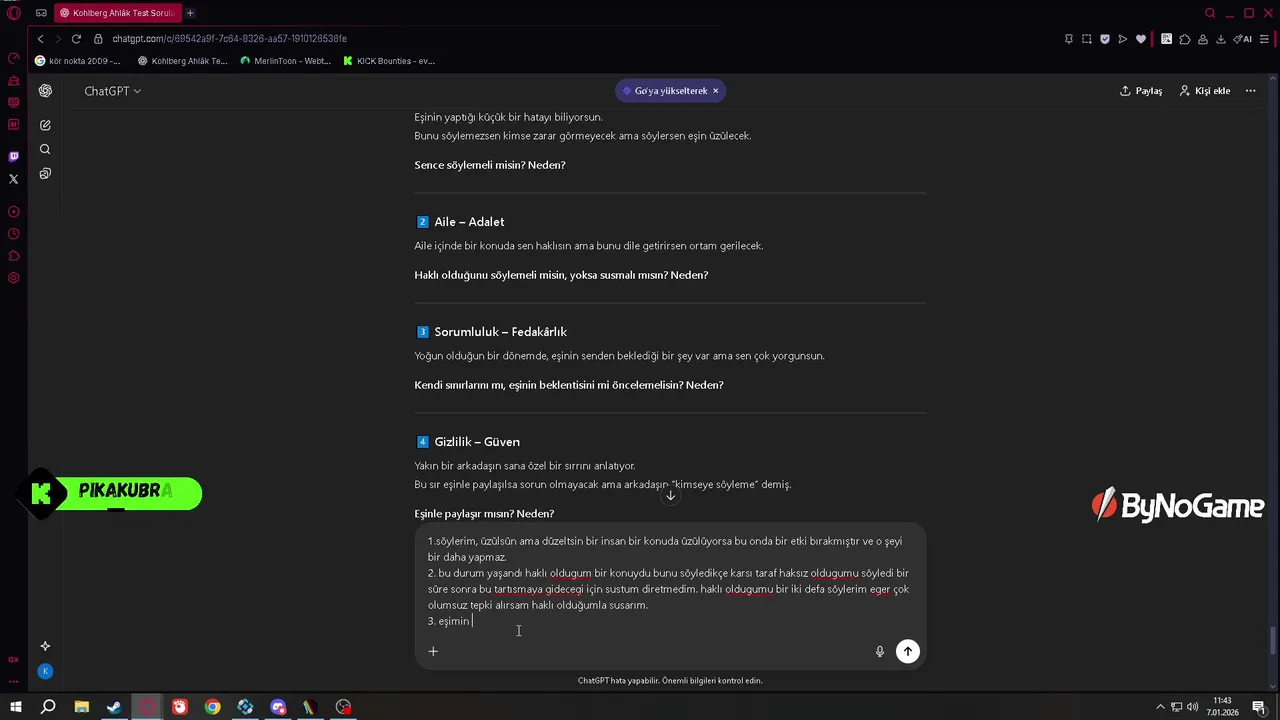The height and width of the screenshot is (720, 1280).
Task: Open the kör nokta 2009 bookmark
Action: point(78,61)
